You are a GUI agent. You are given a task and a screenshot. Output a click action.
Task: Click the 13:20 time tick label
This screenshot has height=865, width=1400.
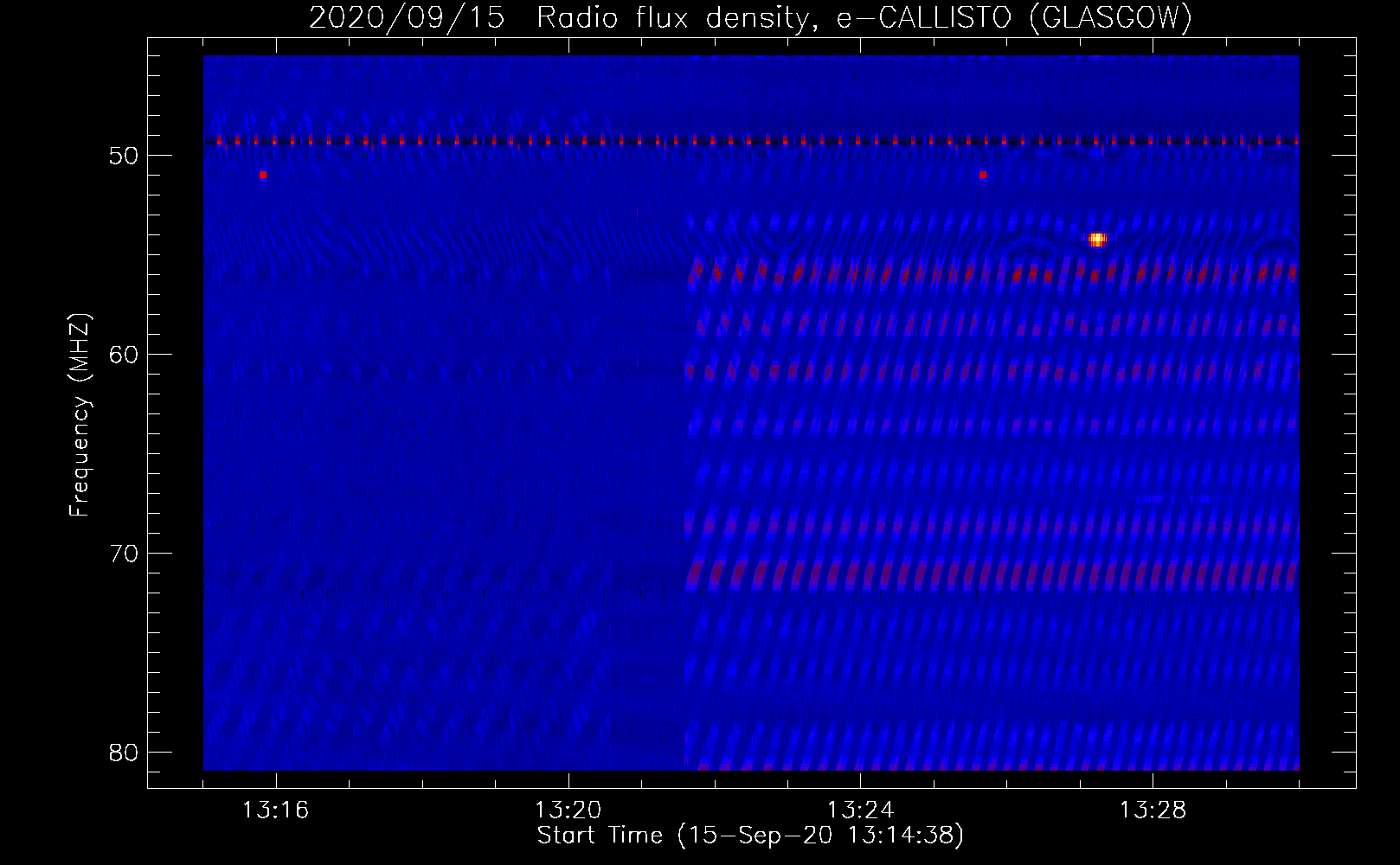[568, 811]
